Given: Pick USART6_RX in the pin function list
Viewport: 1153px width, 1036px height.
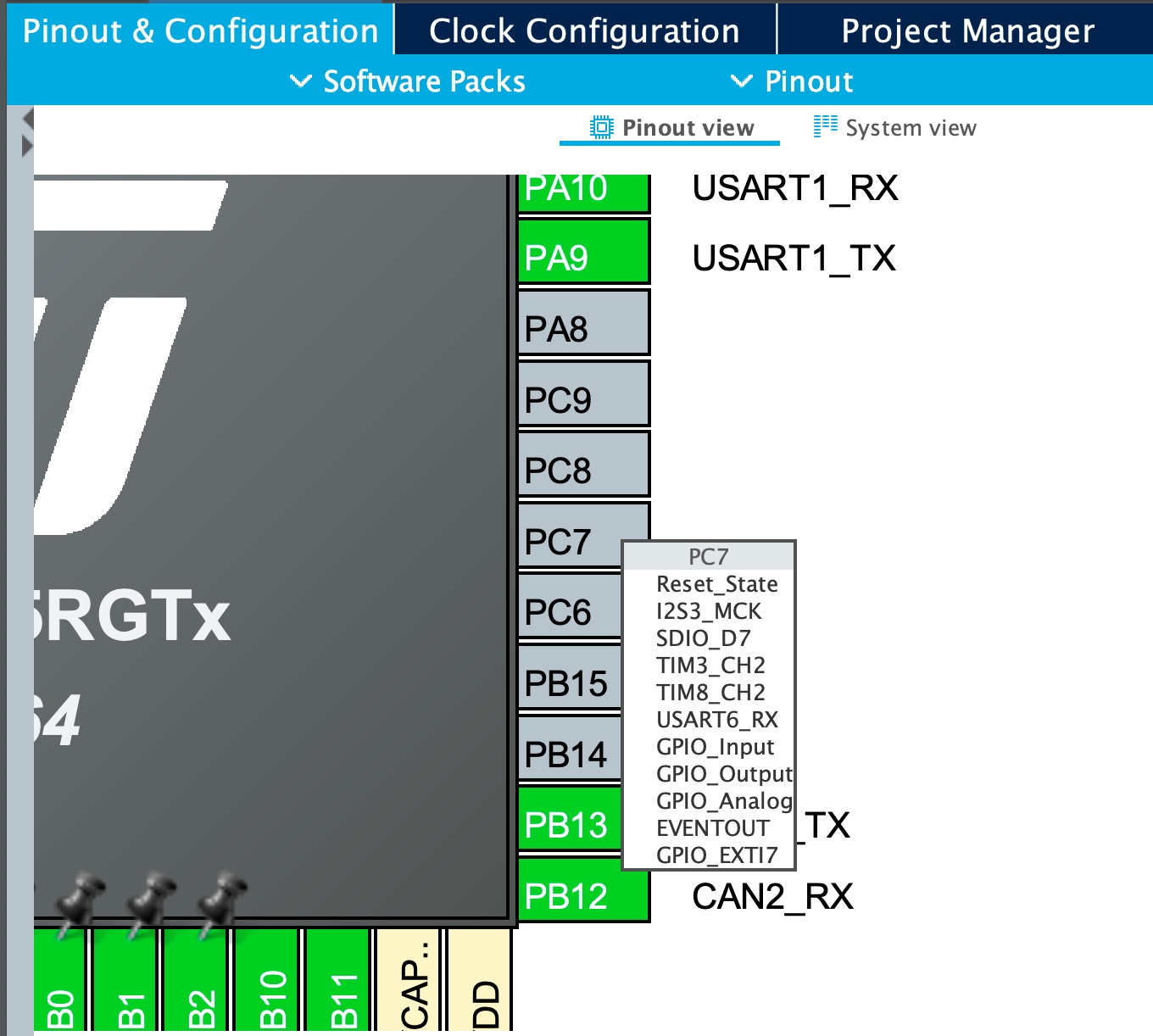Looking at the screenshot, I should [x=716, y=720].
